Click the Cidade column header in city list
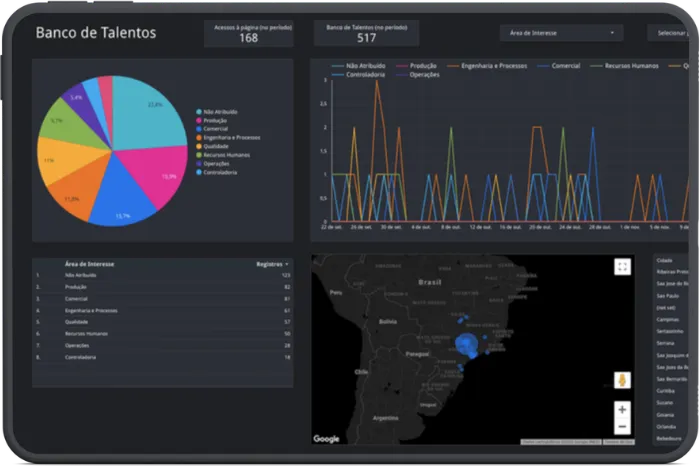This screenshot has height=466, width=700. (664, 260)
